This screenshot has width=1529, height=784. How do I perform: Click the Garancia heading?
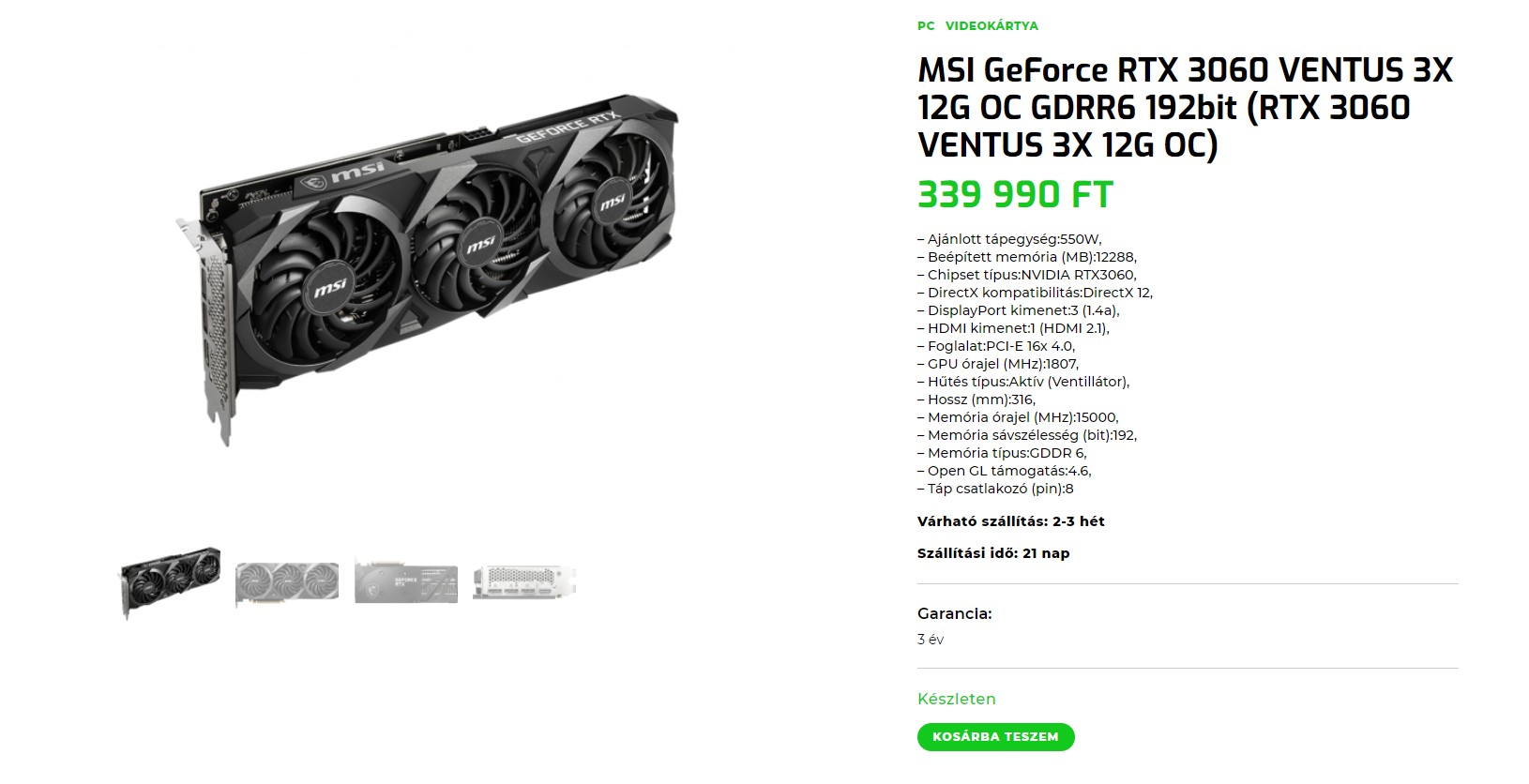[x=955, y=614]
